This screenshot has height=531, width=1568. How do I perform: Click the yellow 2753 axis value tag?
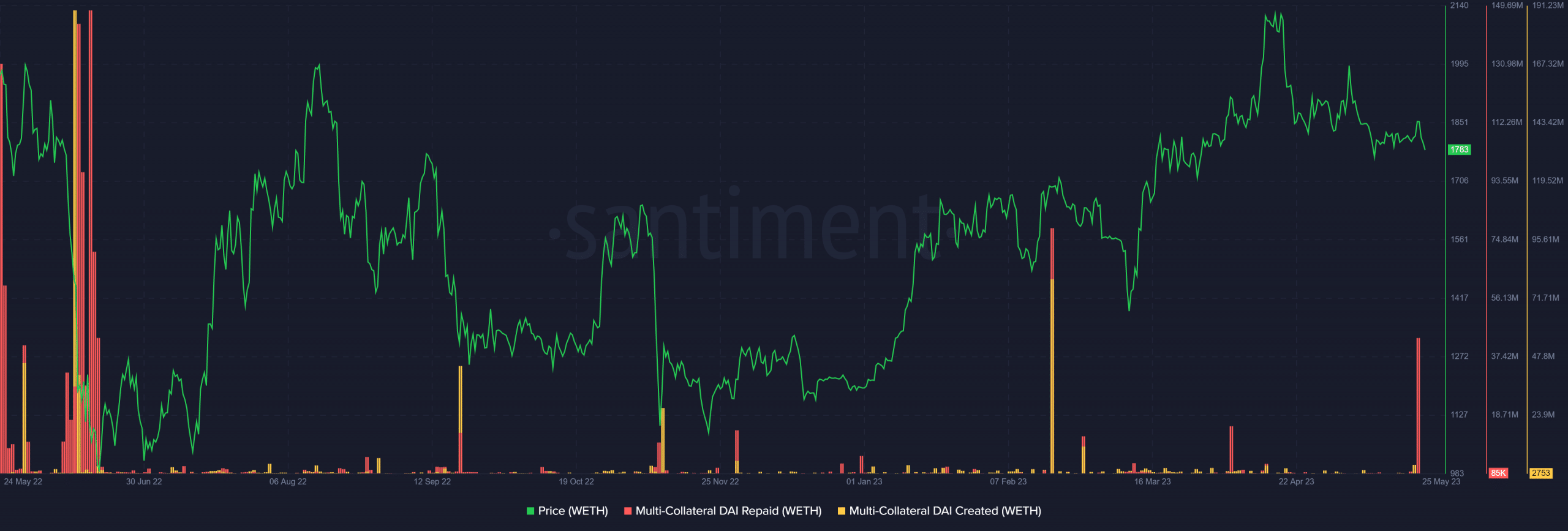pos(1540,473)
